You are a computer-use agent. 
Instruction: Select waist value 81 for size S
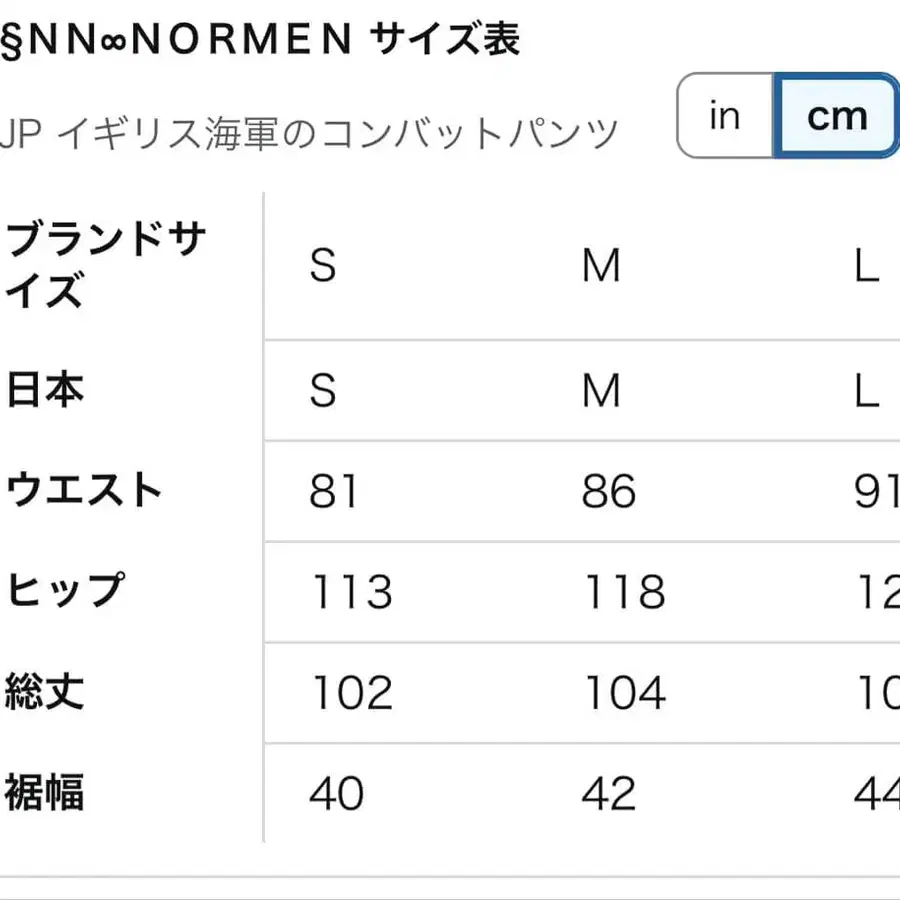point(335,491)
